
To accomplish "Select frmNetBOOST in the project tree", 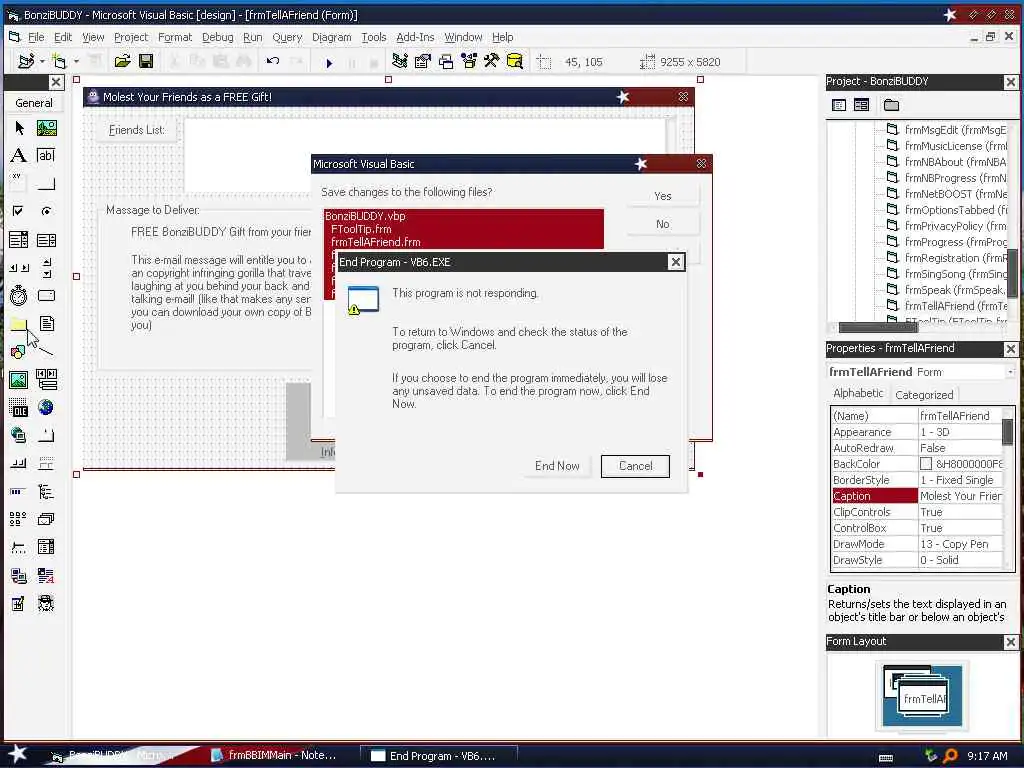I will pos(946,194).
